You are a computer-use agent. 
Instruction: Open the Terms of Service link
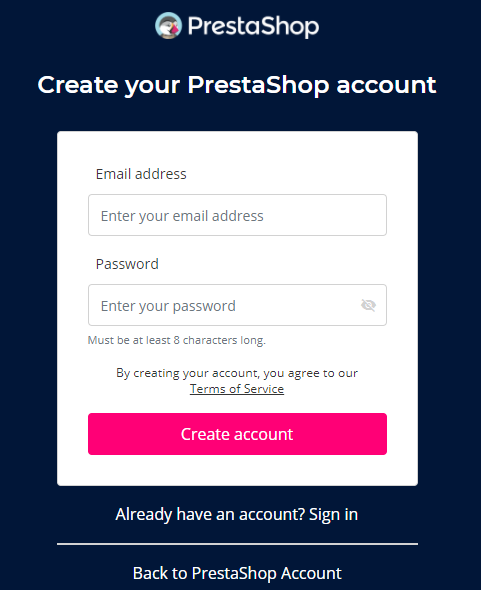237,389
